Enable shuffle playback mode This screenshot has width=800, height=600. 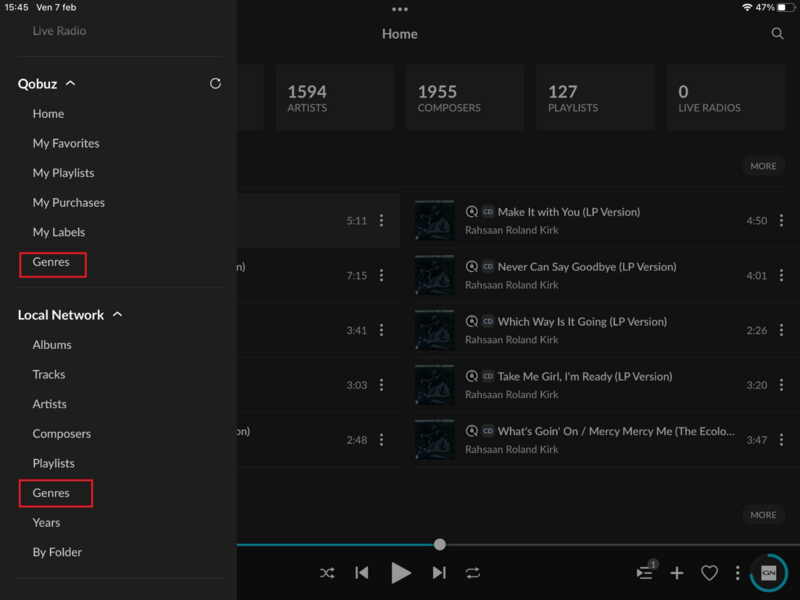click(327, 573)
